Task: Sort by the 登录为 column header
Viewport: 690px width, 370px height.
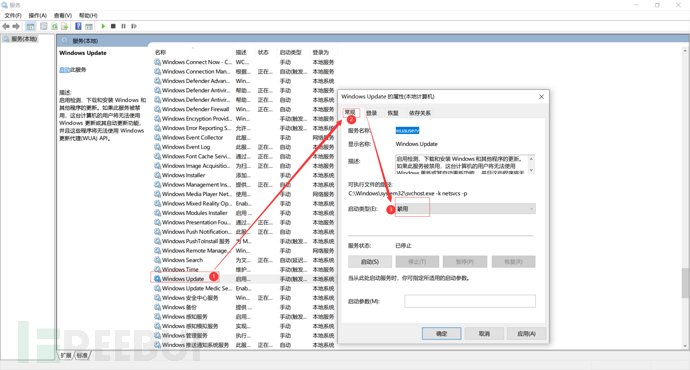Action: tap(321, 52)
